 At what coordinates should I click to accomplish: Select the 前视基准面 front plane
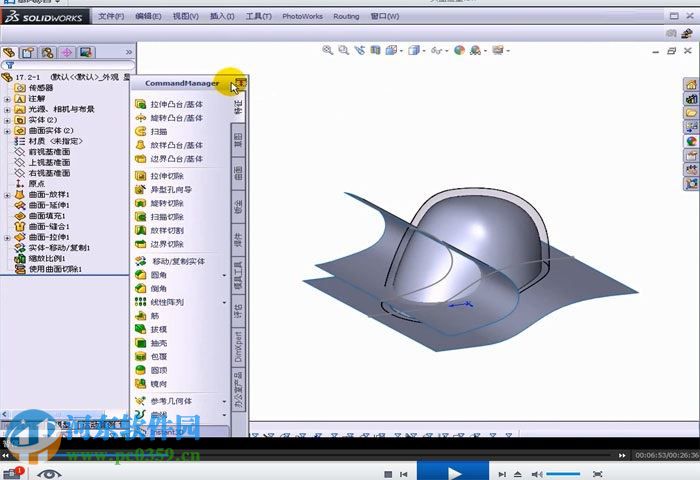point(42,152)
